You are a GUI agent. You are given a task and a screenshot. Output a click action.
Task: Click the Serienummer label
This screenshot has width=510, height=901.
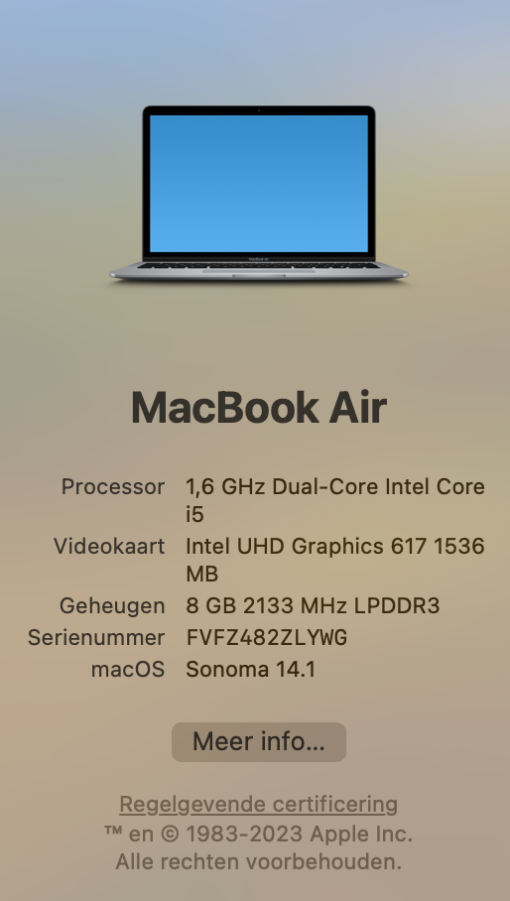96,638
